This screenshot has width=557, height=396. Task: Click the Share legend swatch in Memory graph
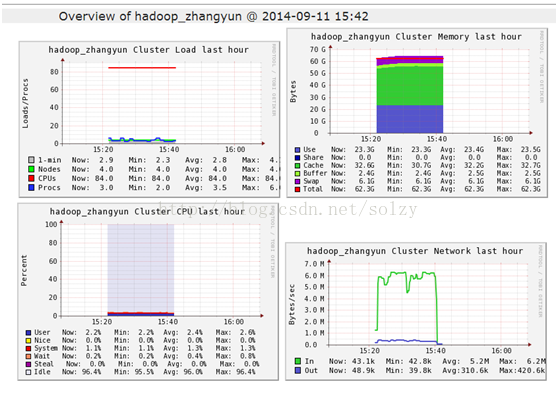pos(298,158)
